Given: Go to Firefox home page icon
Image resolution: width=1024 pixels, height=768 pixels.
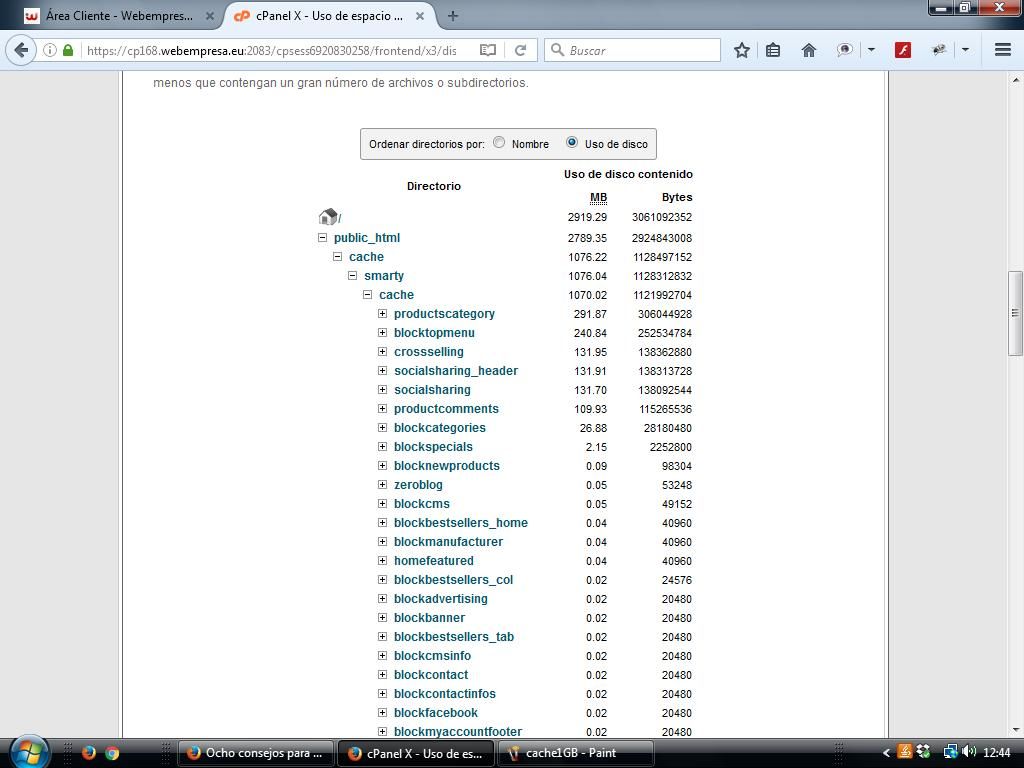Looking at the screenshot, I should coord(808,50).
